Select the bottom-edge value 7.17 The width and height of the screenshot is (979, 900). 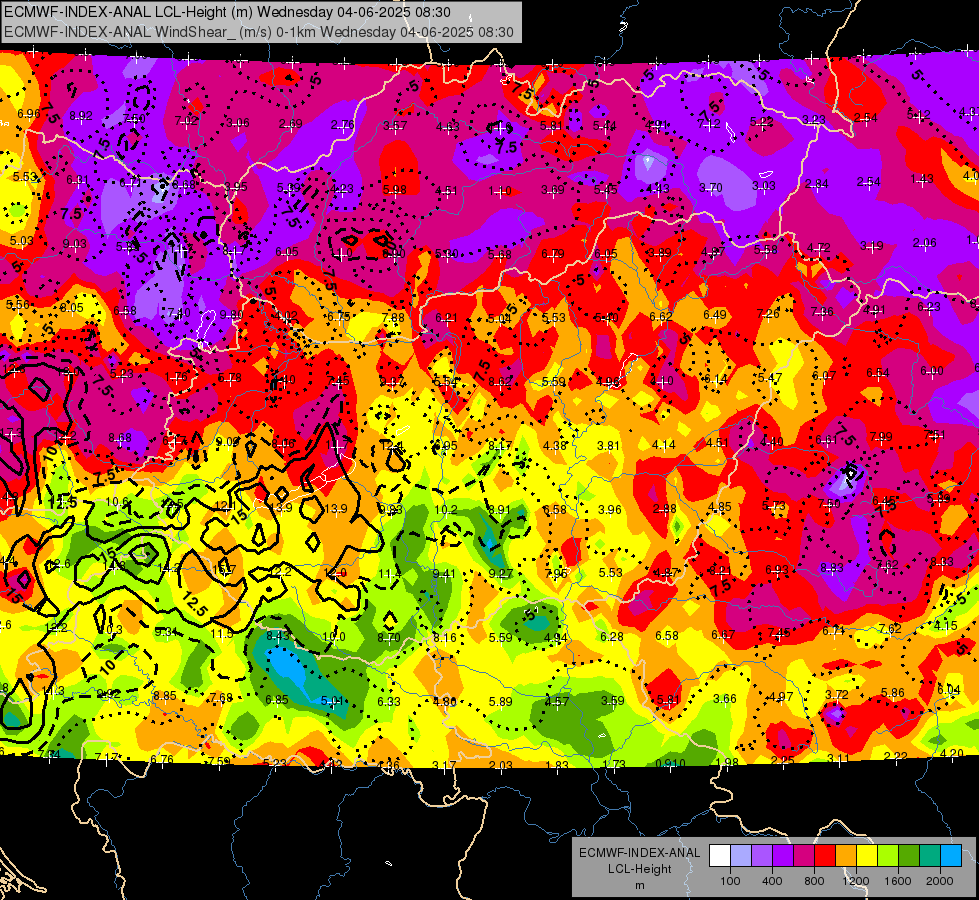[107, 758]
